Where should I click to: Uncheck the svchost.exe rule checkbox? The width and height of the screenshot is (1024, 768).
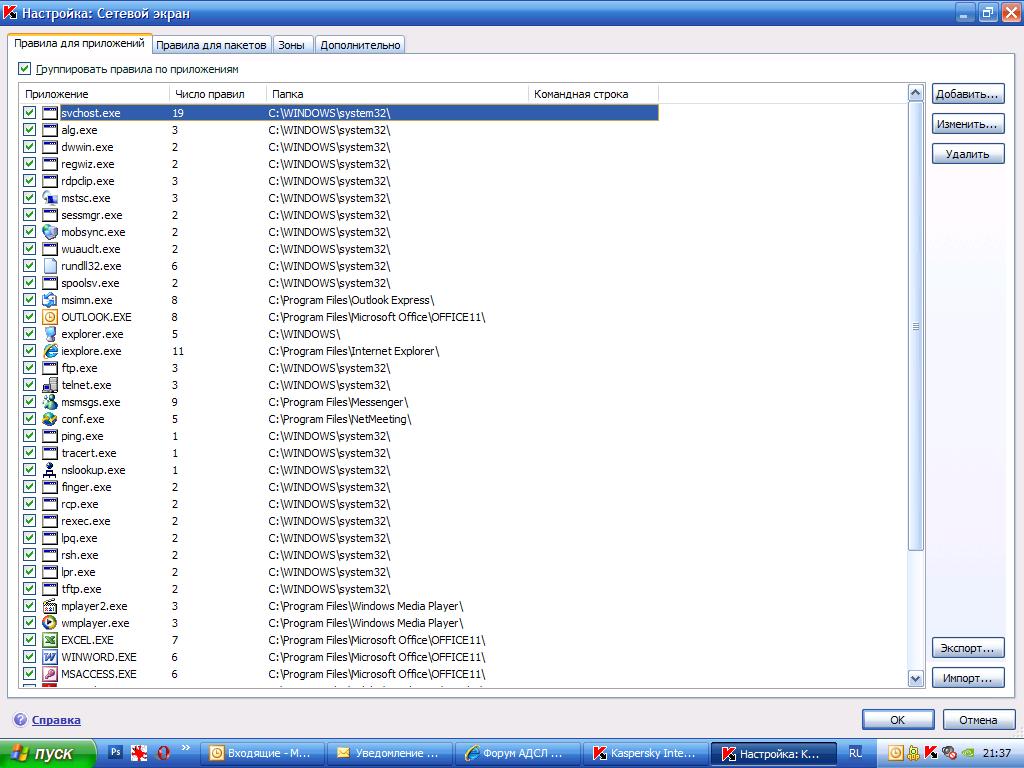(29, 113)
